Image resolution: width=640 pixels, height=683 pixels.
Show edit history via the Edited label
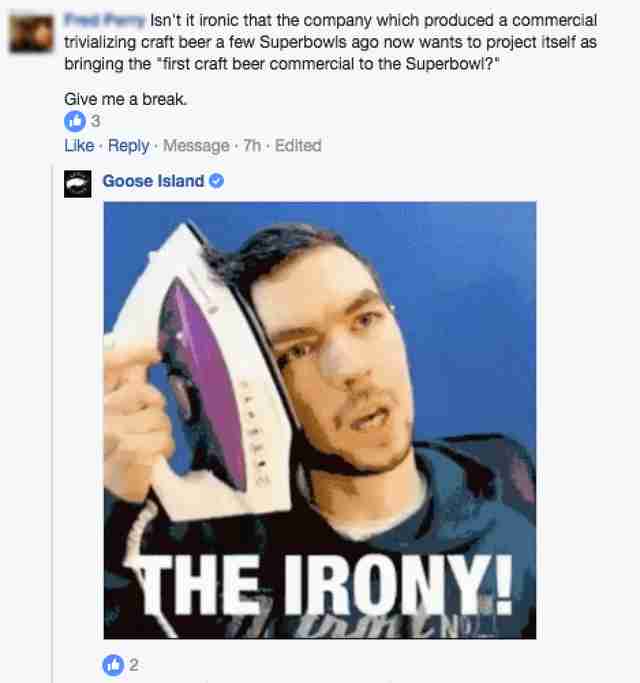tap(298, 145)
